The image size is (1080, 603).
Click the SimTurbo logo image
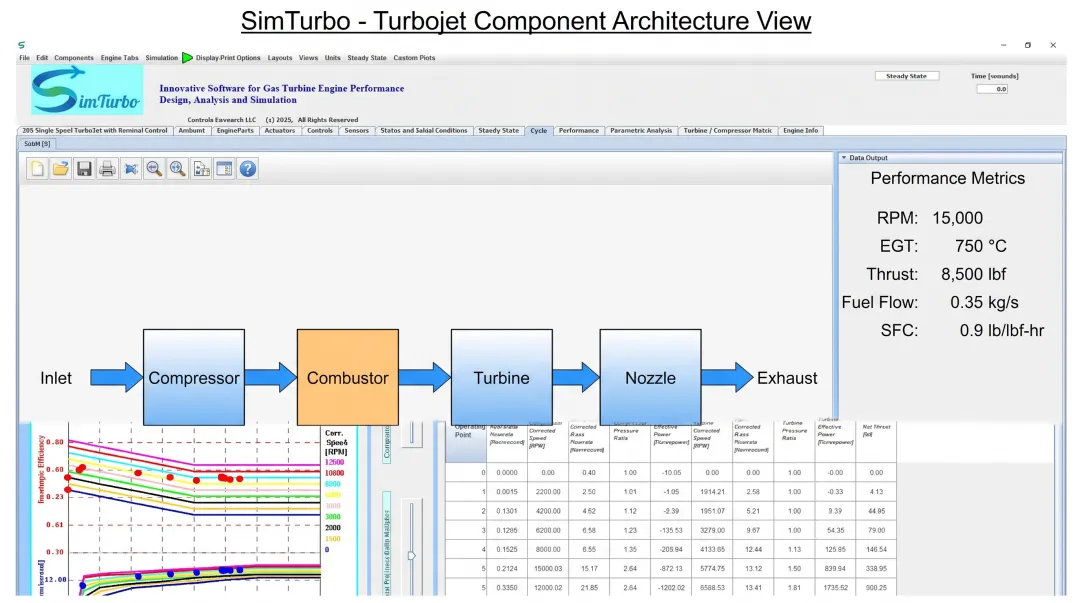point(87,90)
